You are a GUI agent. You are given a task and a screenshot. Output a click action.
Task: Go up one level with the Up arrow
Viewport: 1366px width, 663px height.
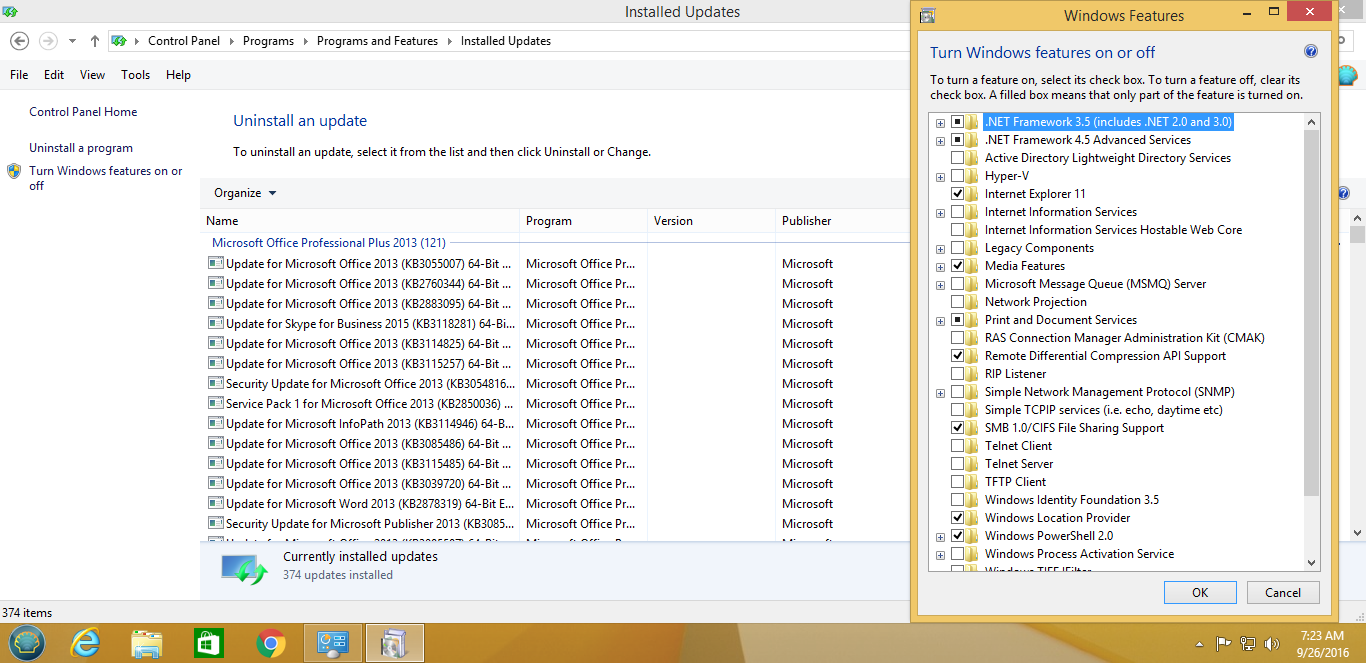[x=95, y=41]
